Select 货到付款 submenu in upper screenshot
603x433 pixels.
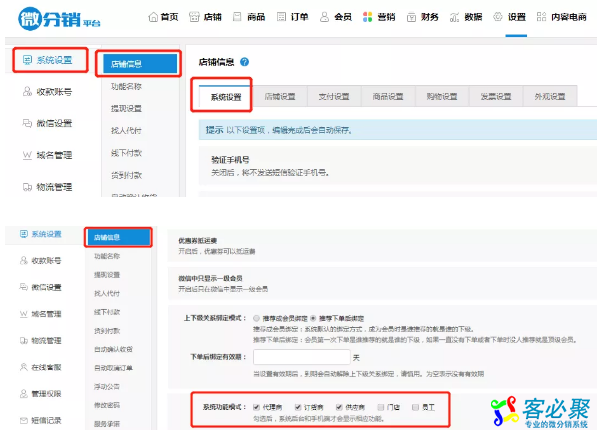(x=126, y=175)
